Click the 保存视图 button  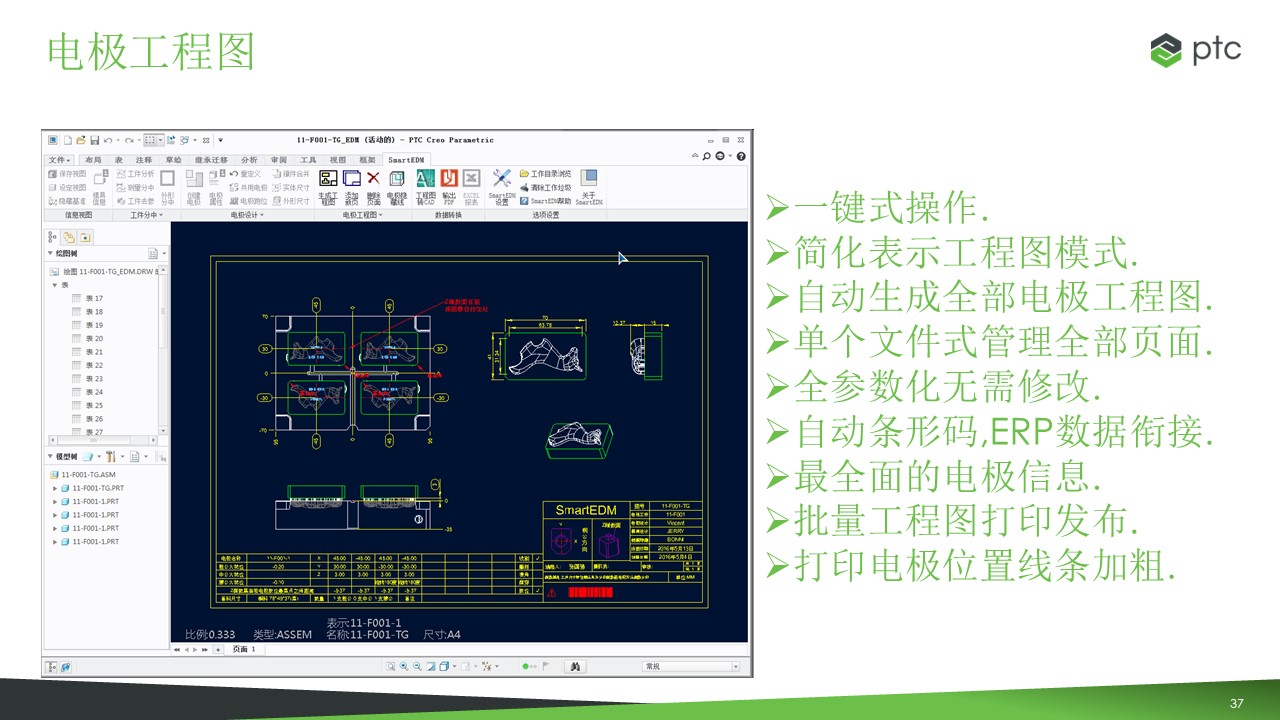click(67, 174)
